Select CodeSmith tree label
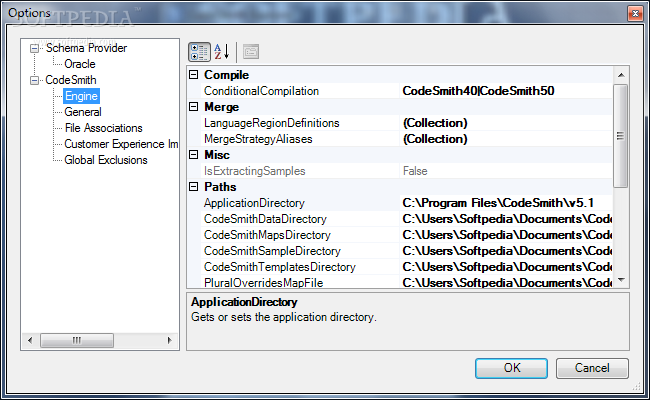This screenshot has width=650, height=400. (x=70, y=80)
